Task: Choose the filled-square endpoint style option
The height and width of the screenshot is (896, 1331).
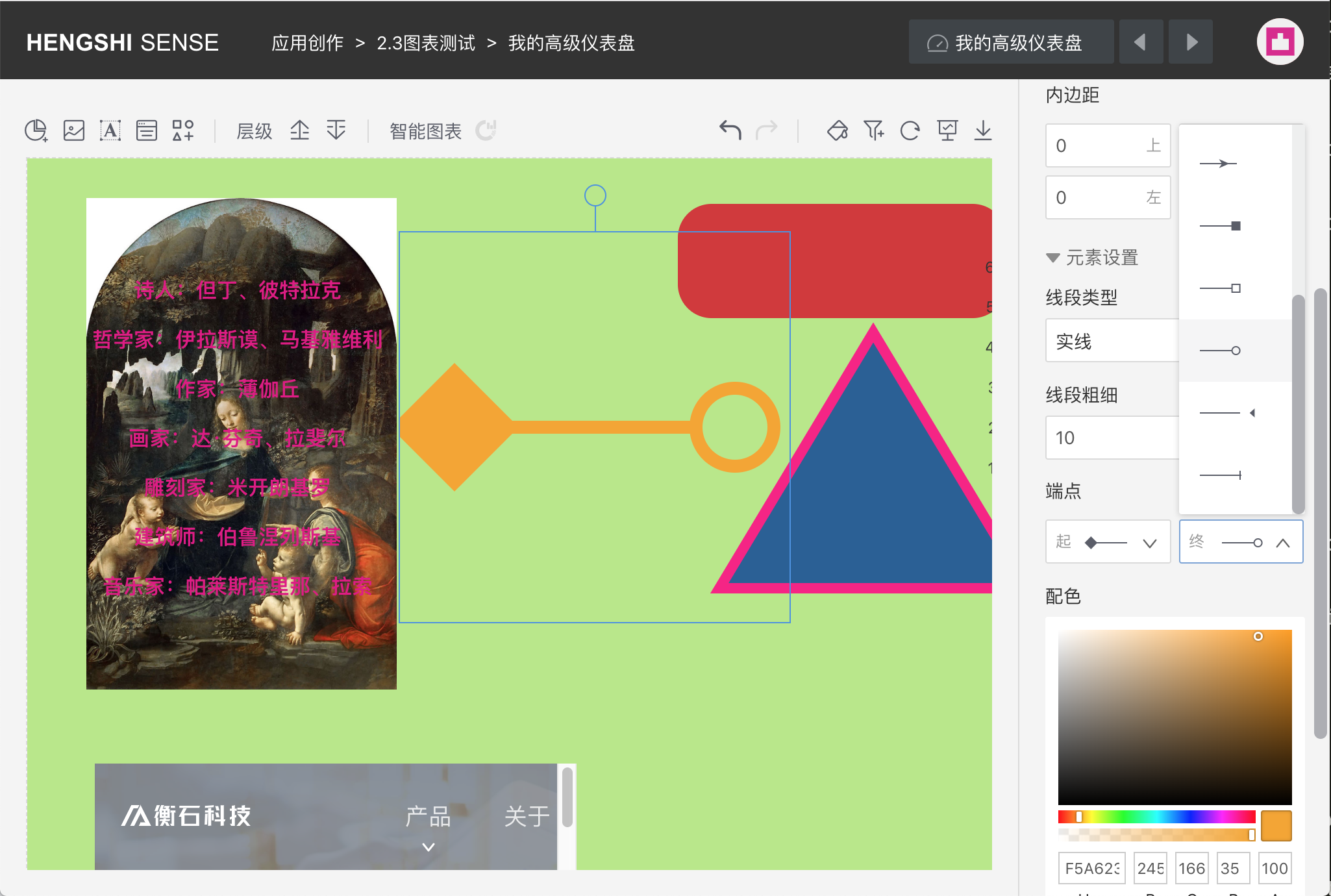Action: [1236, 226]
